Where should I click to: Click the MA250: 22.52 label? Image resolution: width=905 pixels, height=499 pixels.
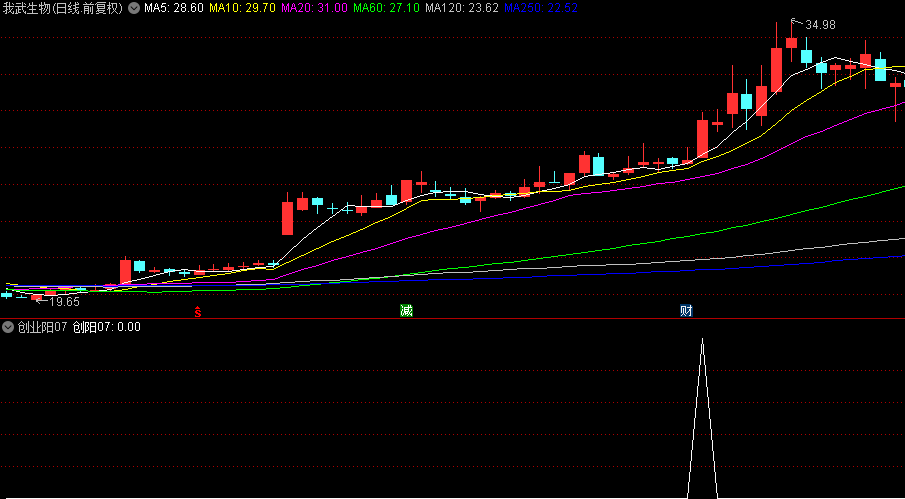(541, 9)
